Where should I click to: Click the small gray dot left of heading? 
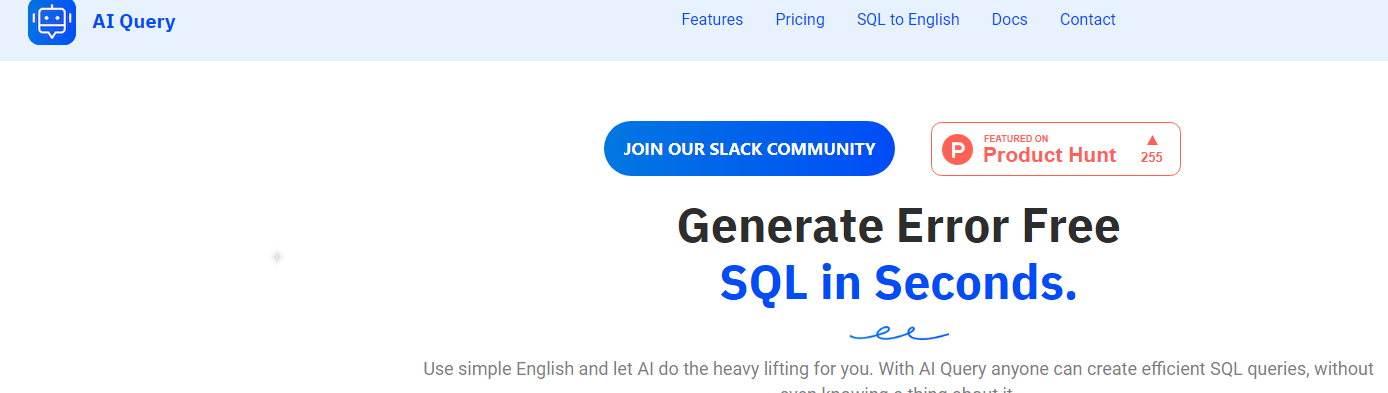(x=276, y=257)
